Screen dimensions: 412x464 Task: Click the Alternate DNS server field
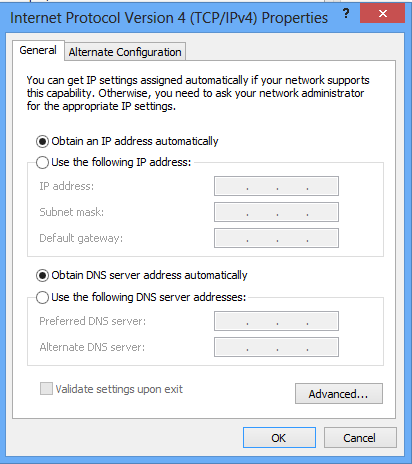pos(276,347)
